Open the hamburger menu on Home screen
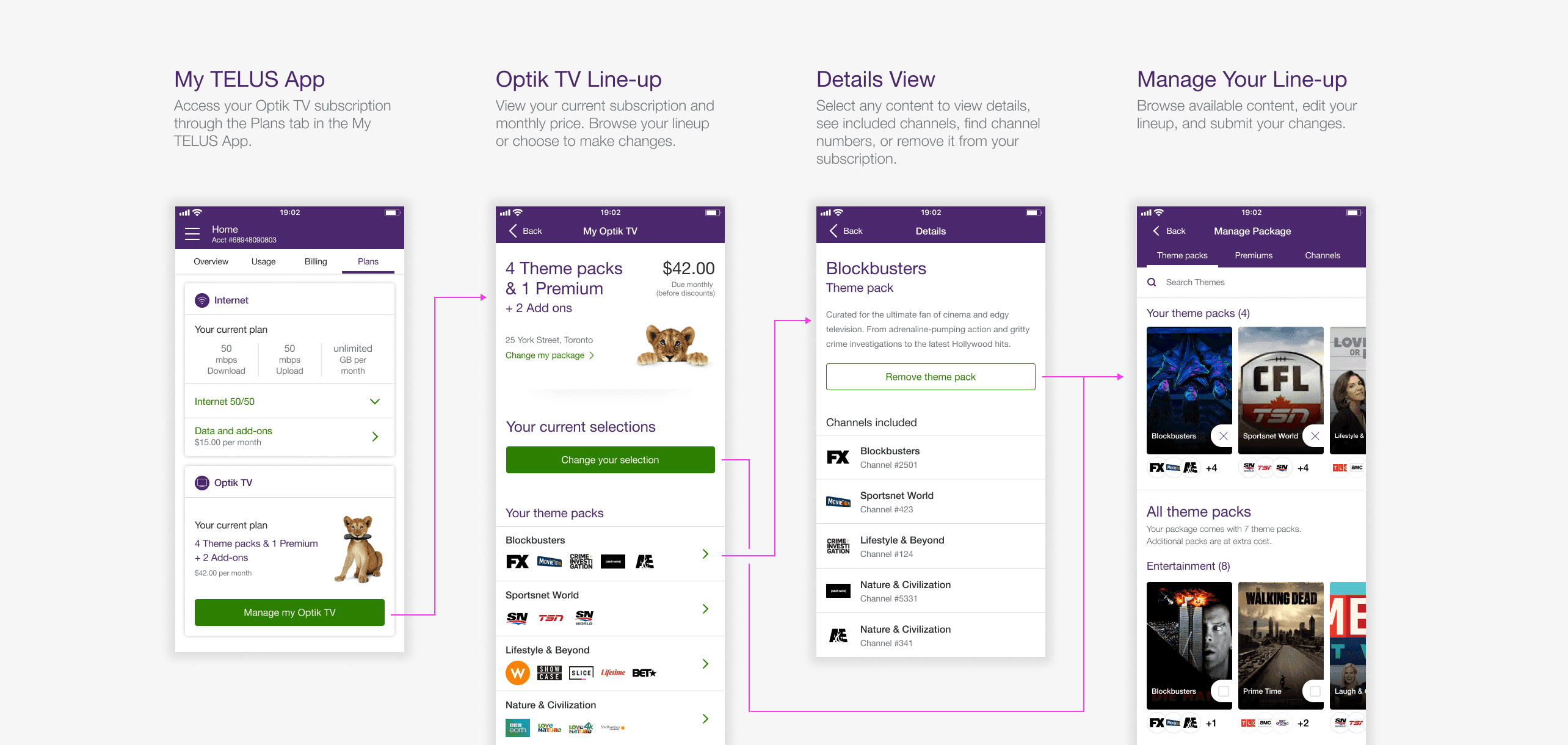 pyautogui.click(x=192, y=234)
